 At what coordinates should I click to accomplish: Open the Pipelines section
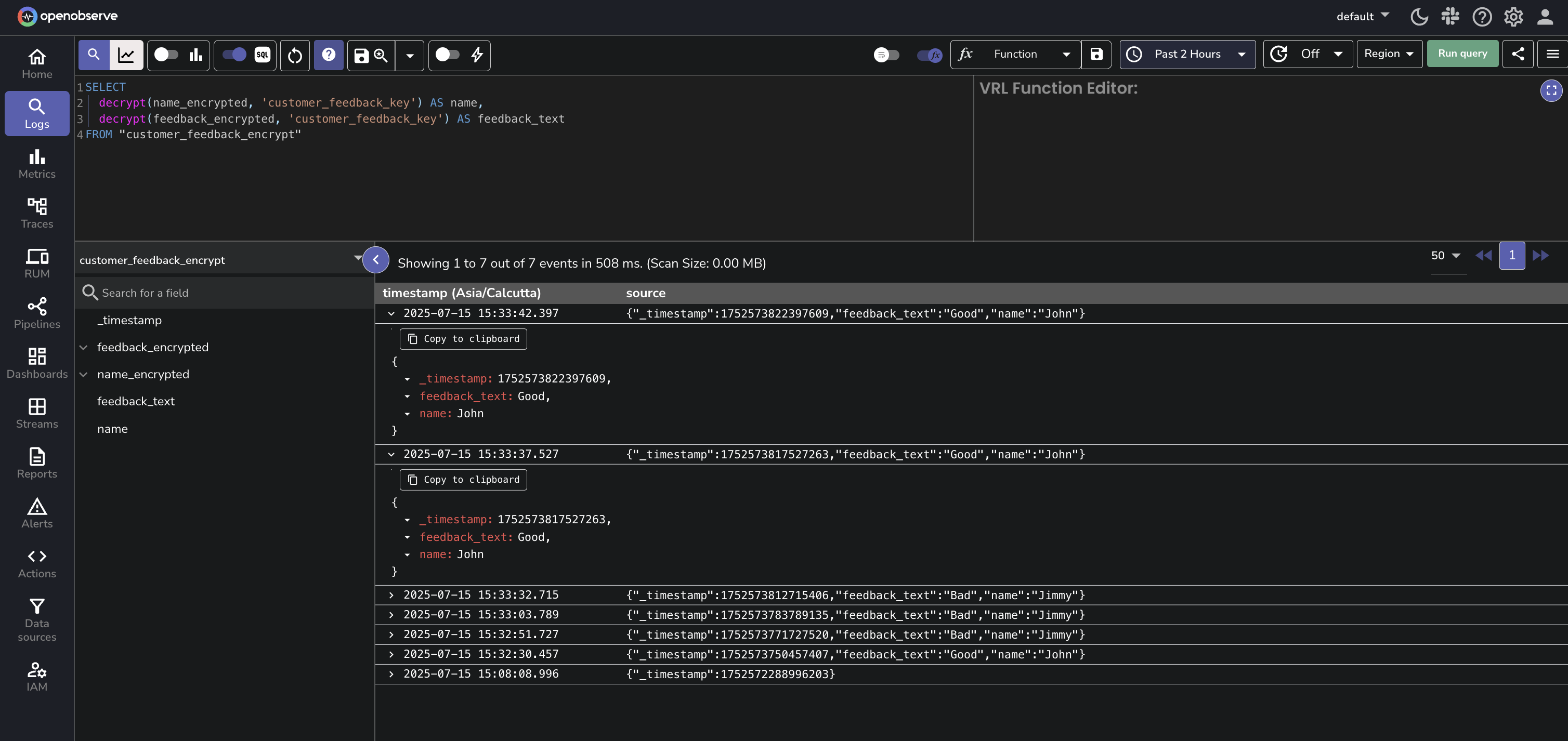pos(36,312)
